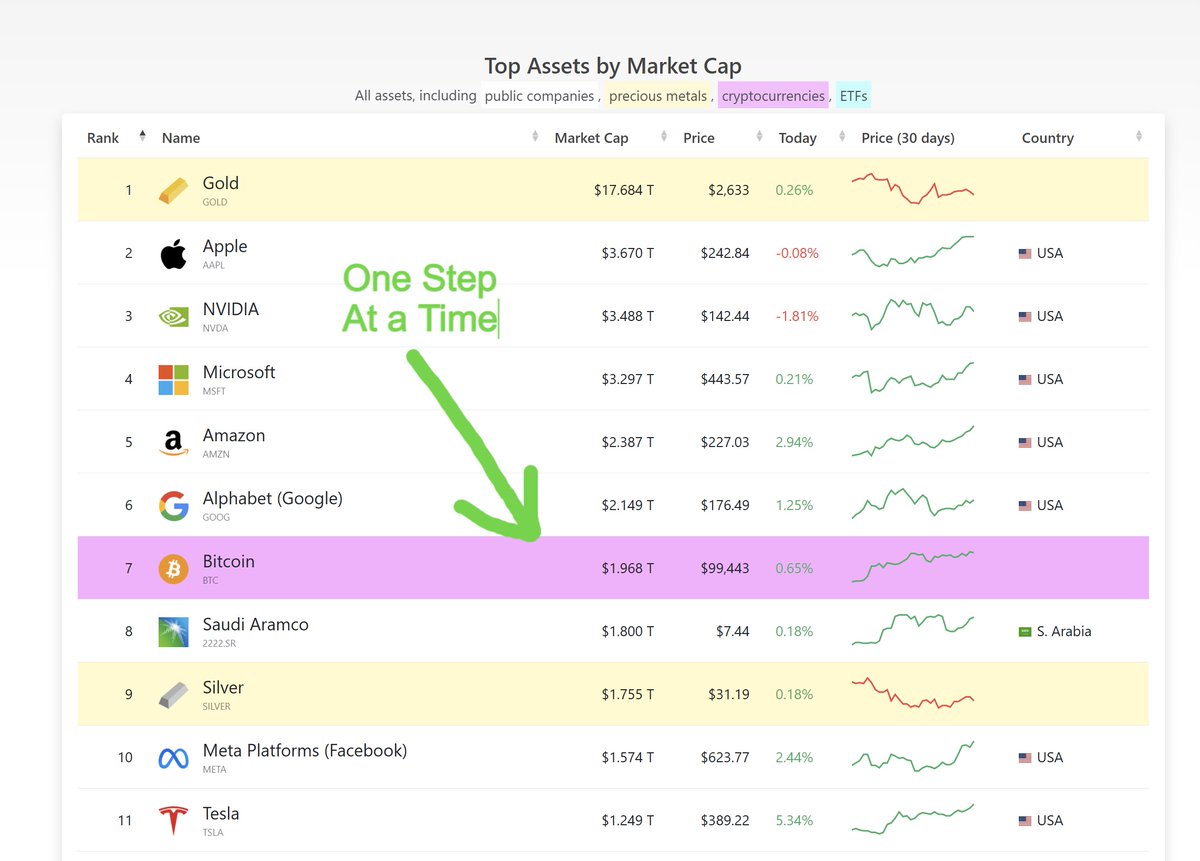Screen dimensions: 1200x861
Task: Sort table by Rank column
Action: point(103,138)
